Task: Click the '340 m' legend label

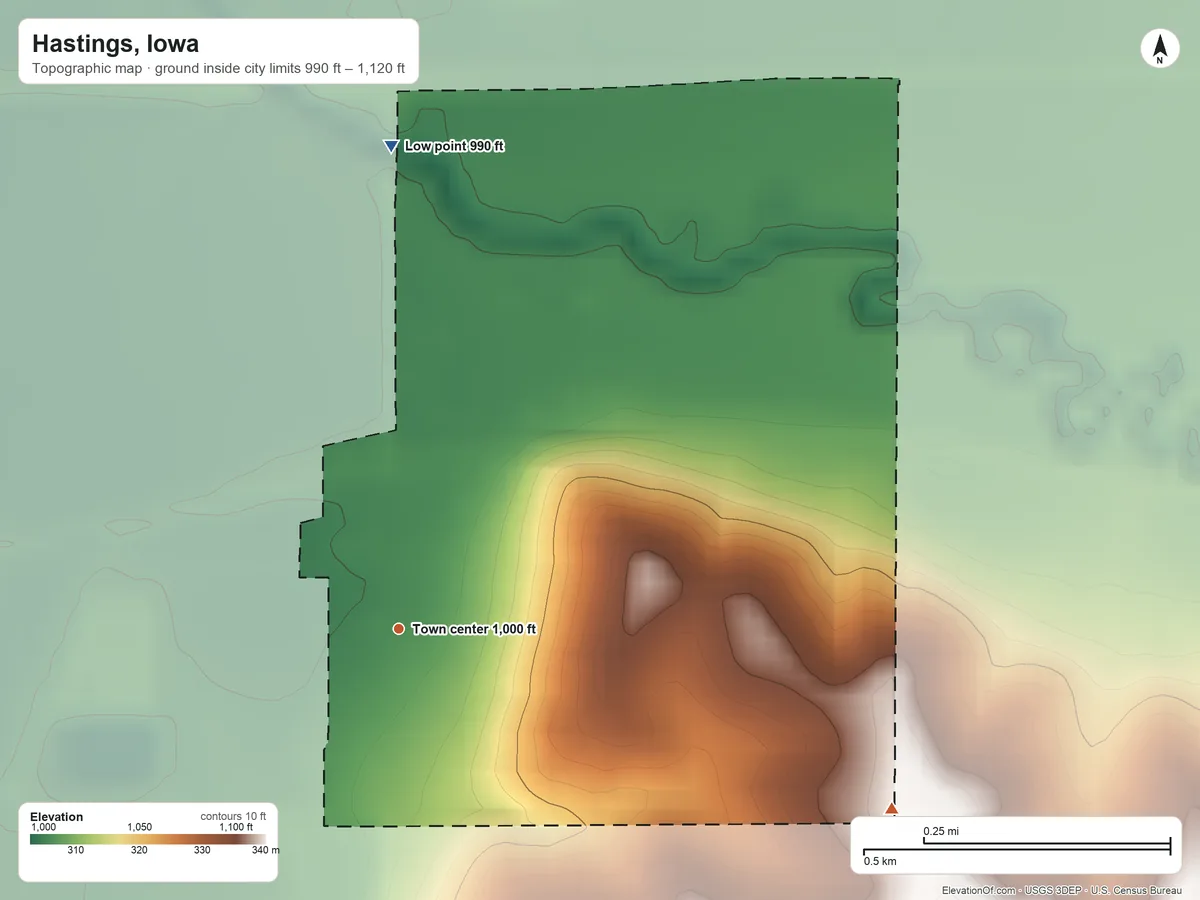Action: click(266, 851)
